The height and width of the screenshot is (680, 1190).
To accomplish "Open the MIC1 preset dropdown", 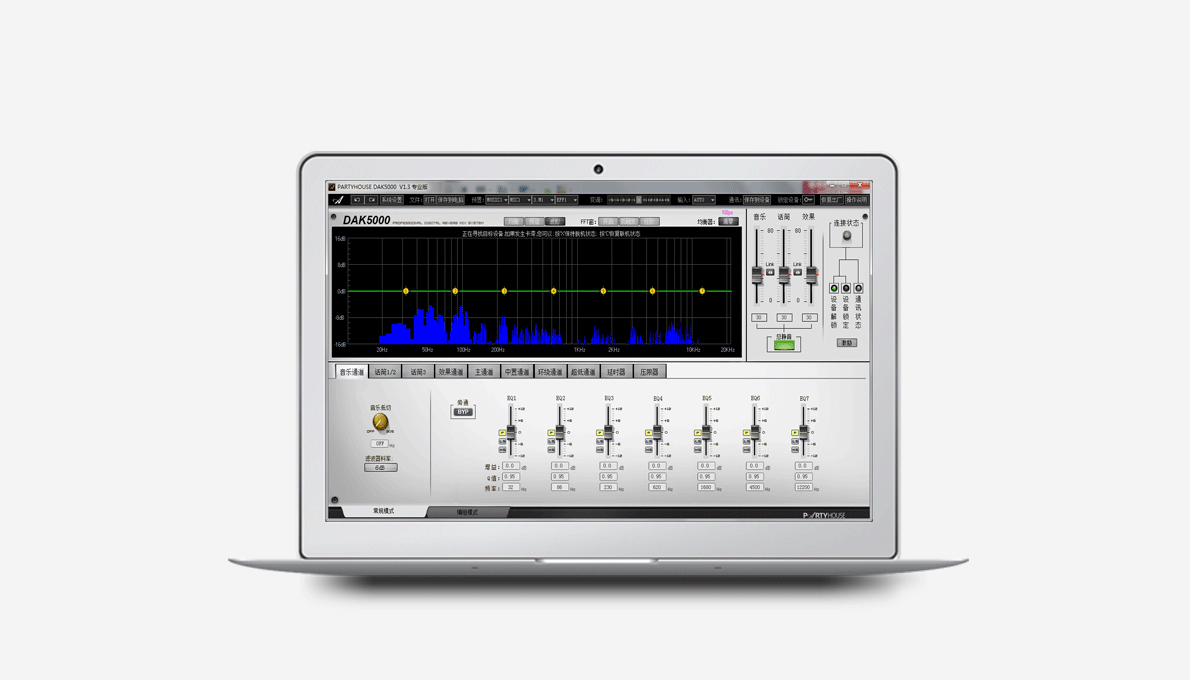I will point(520,200).
